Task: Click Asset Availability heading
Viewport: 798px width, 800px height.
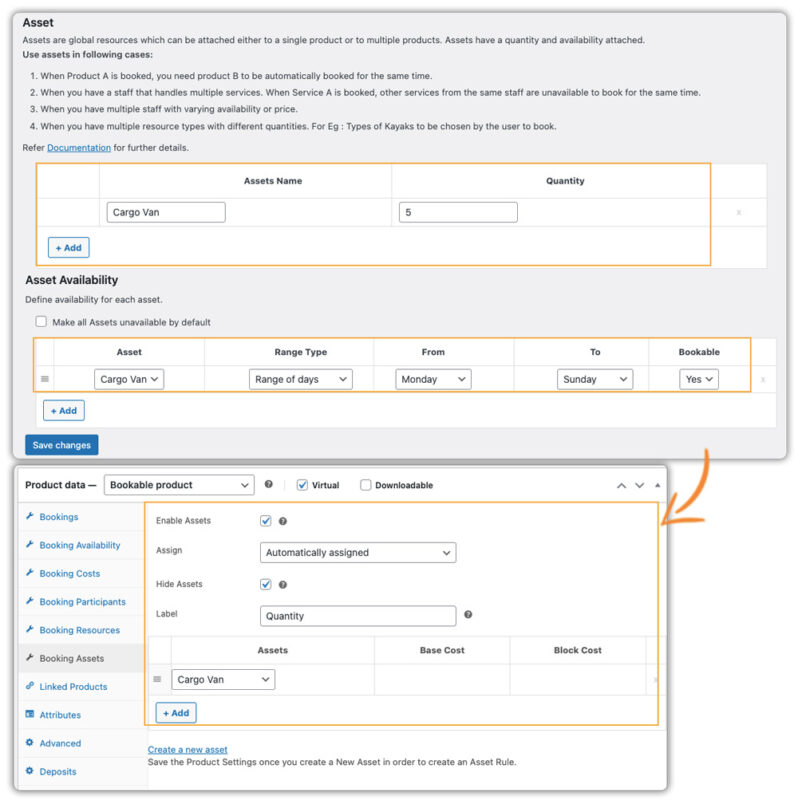Action: tap(71, 280)
